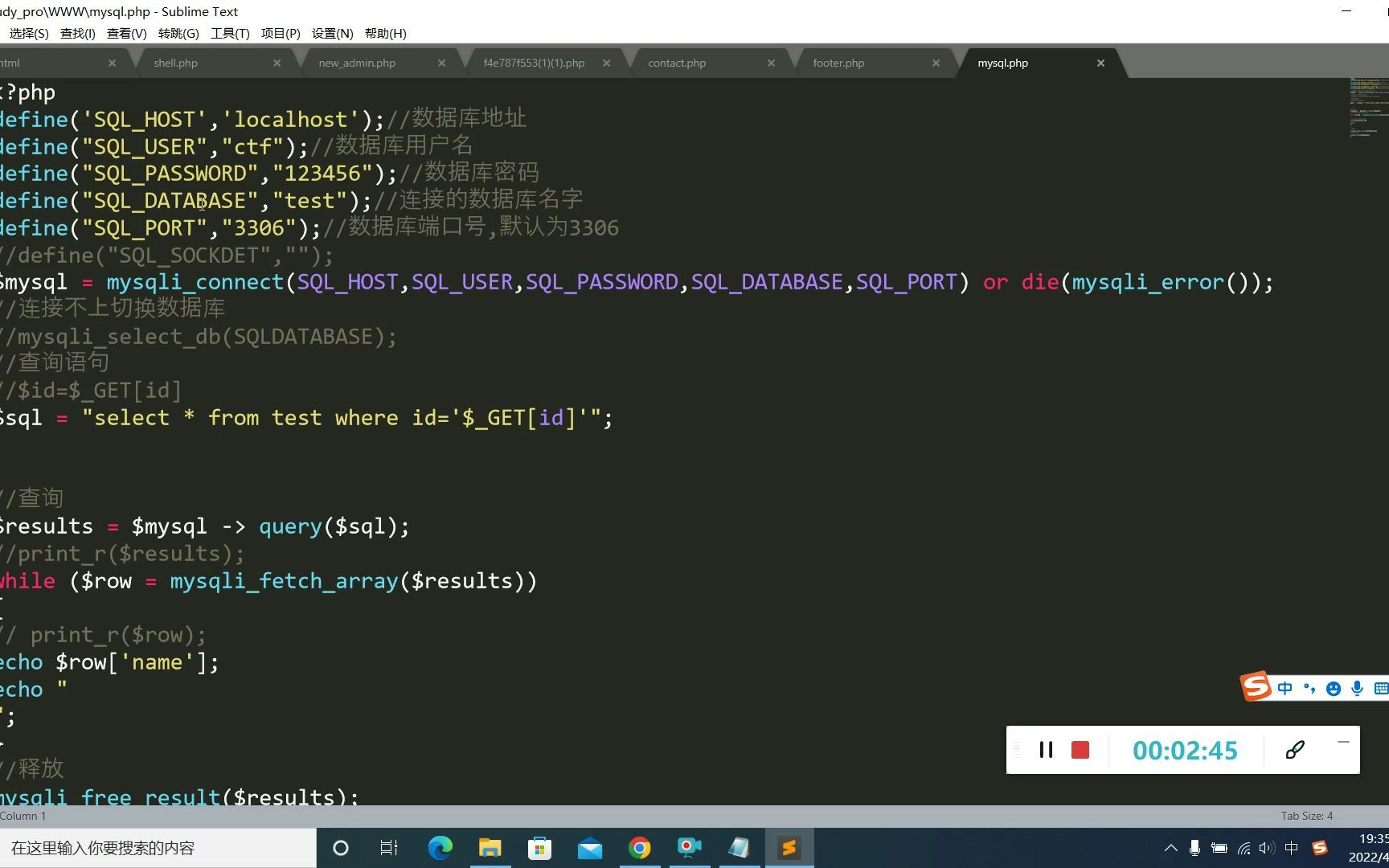The height and width of the screenshot is (868, 1389).
Task: Open Microsoft Store from the taskbar
Action: [539, 848]
